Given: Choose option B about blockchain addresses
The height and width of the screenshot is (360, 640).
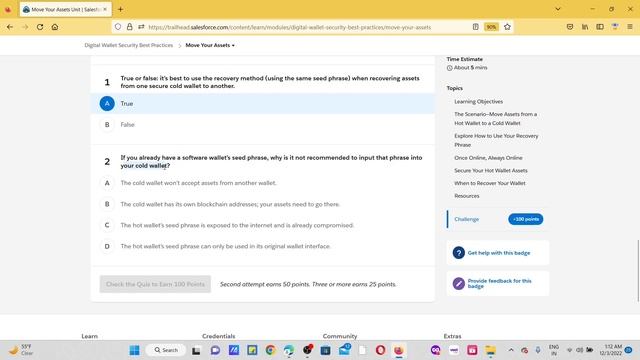Looking at the screenshot, I should point(263,204).
